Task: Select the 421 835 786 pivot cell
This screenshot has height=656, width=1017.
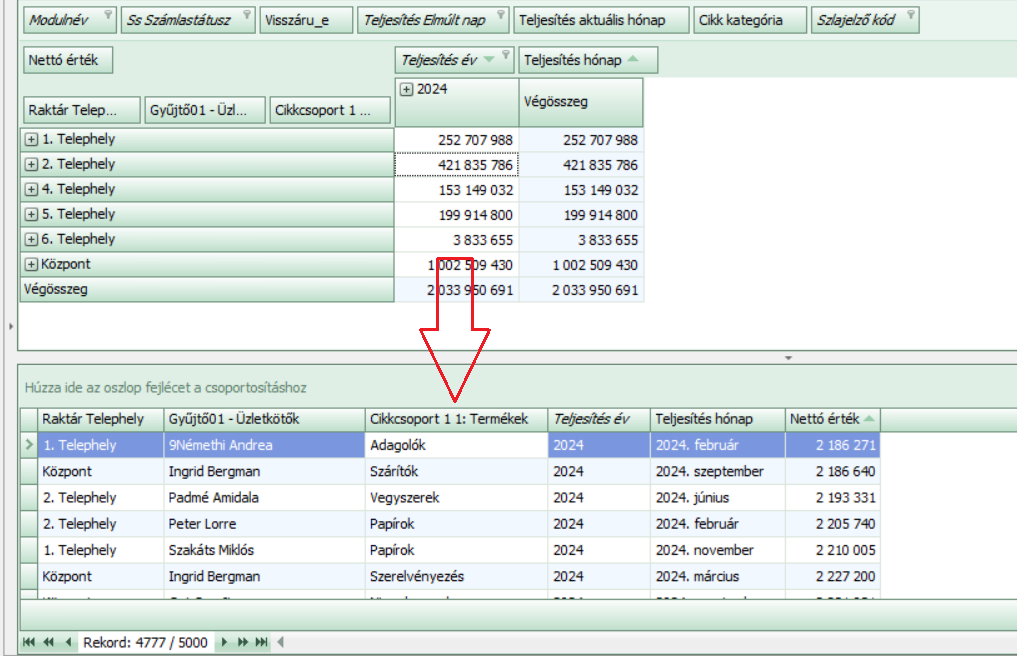Action: pyautogui.click(x=457, y=165)
